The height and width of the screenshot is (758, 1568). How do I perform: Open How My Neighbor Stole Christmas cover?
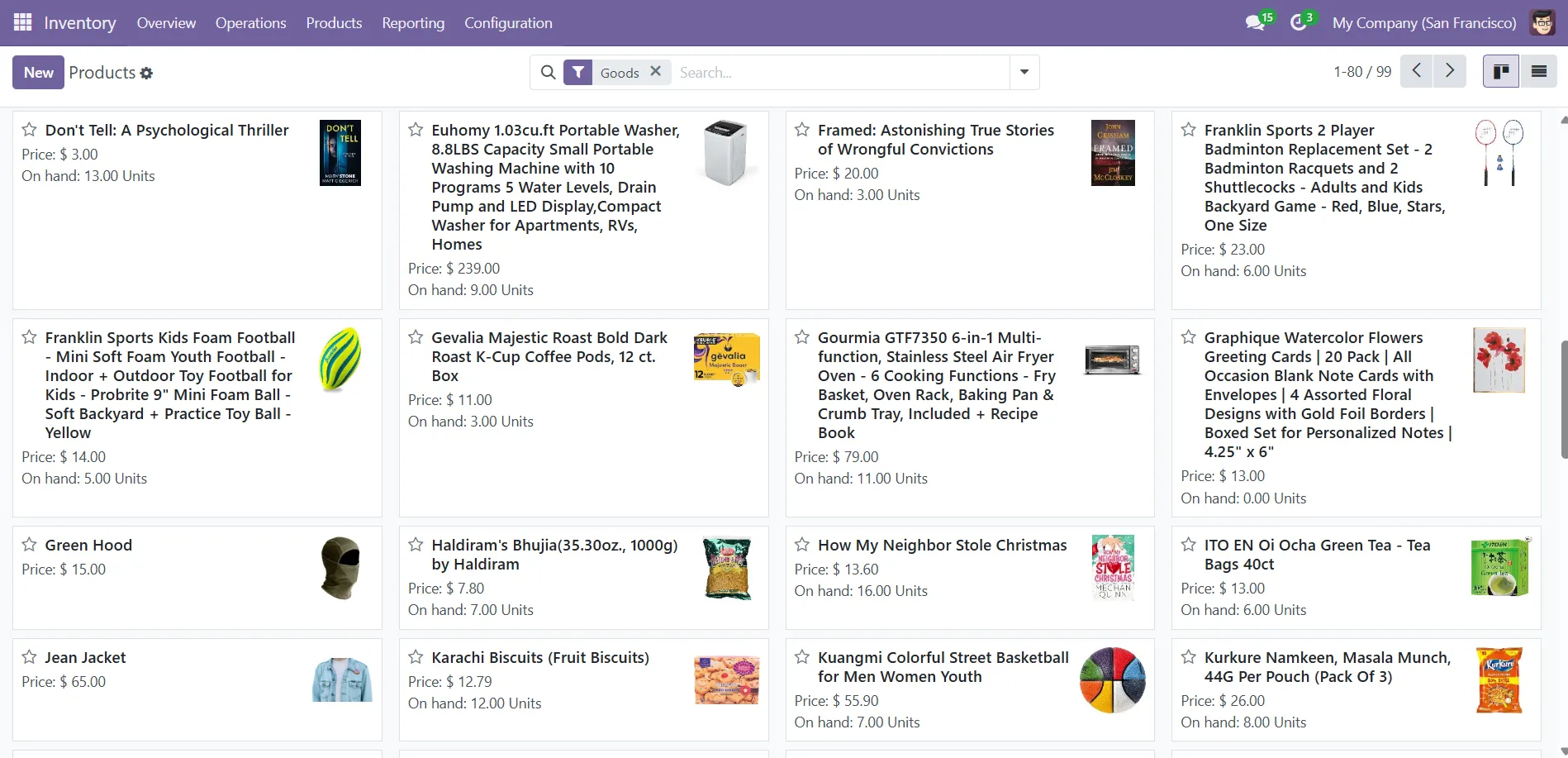tap(1113, 568)
